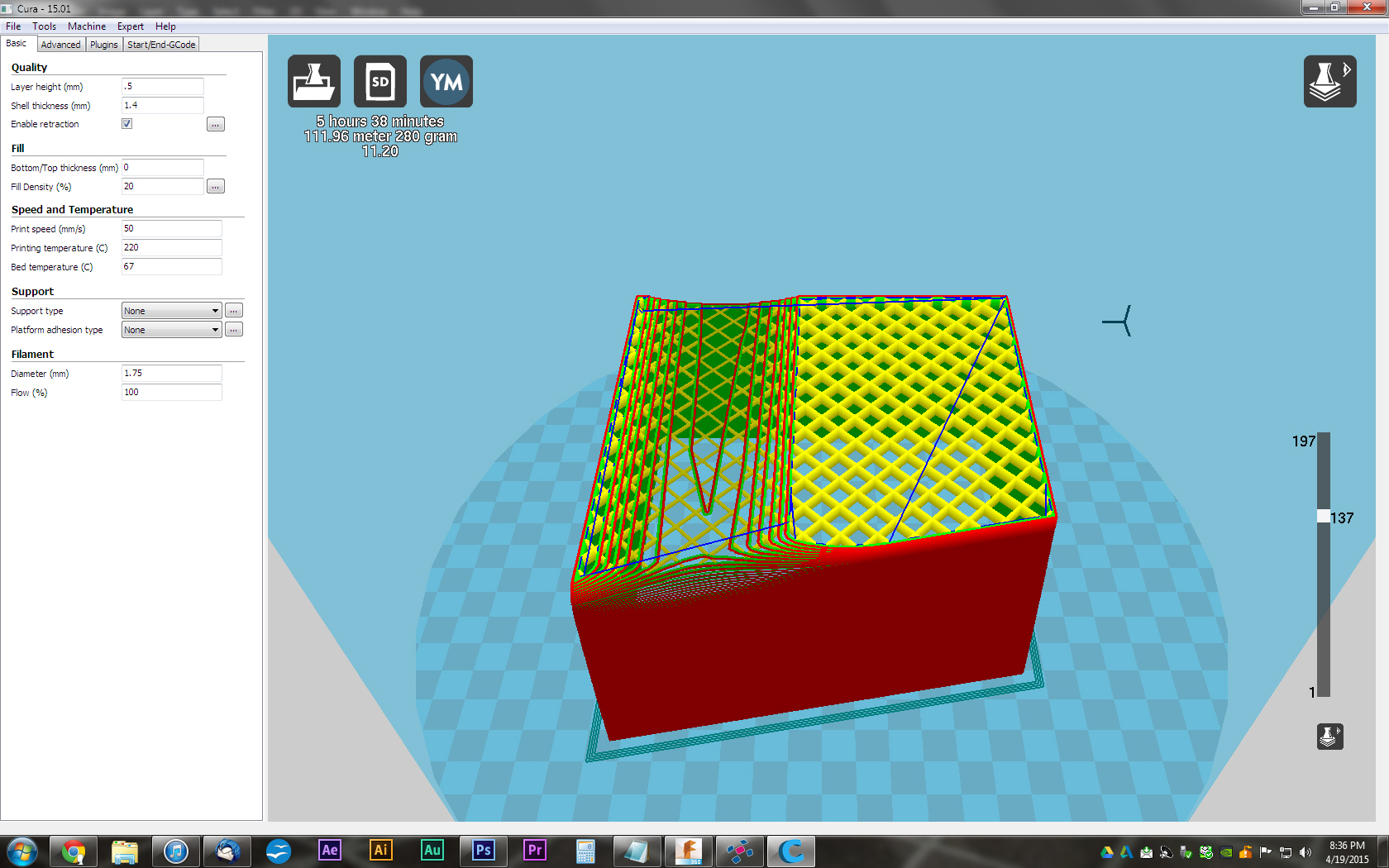Click the SD card save toolpath icon

[379, 81]
